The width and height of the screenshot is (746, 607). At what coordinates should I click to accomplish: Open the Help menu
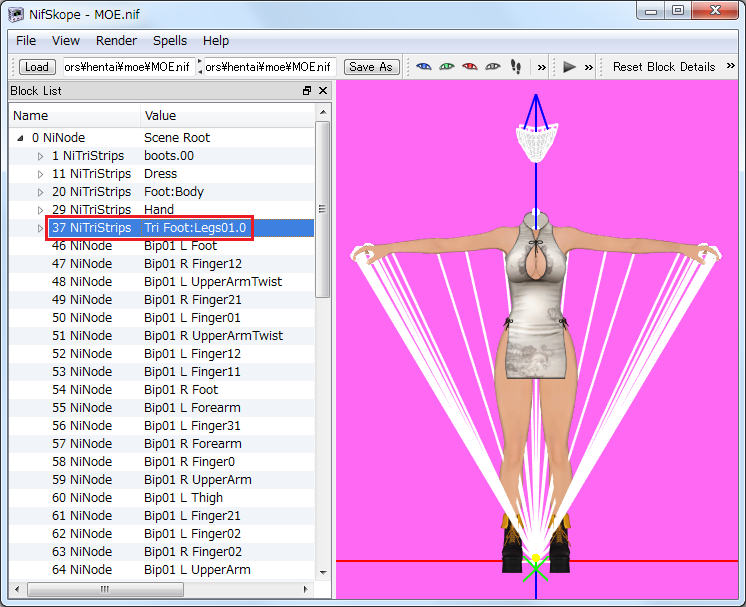click(216, 41)
